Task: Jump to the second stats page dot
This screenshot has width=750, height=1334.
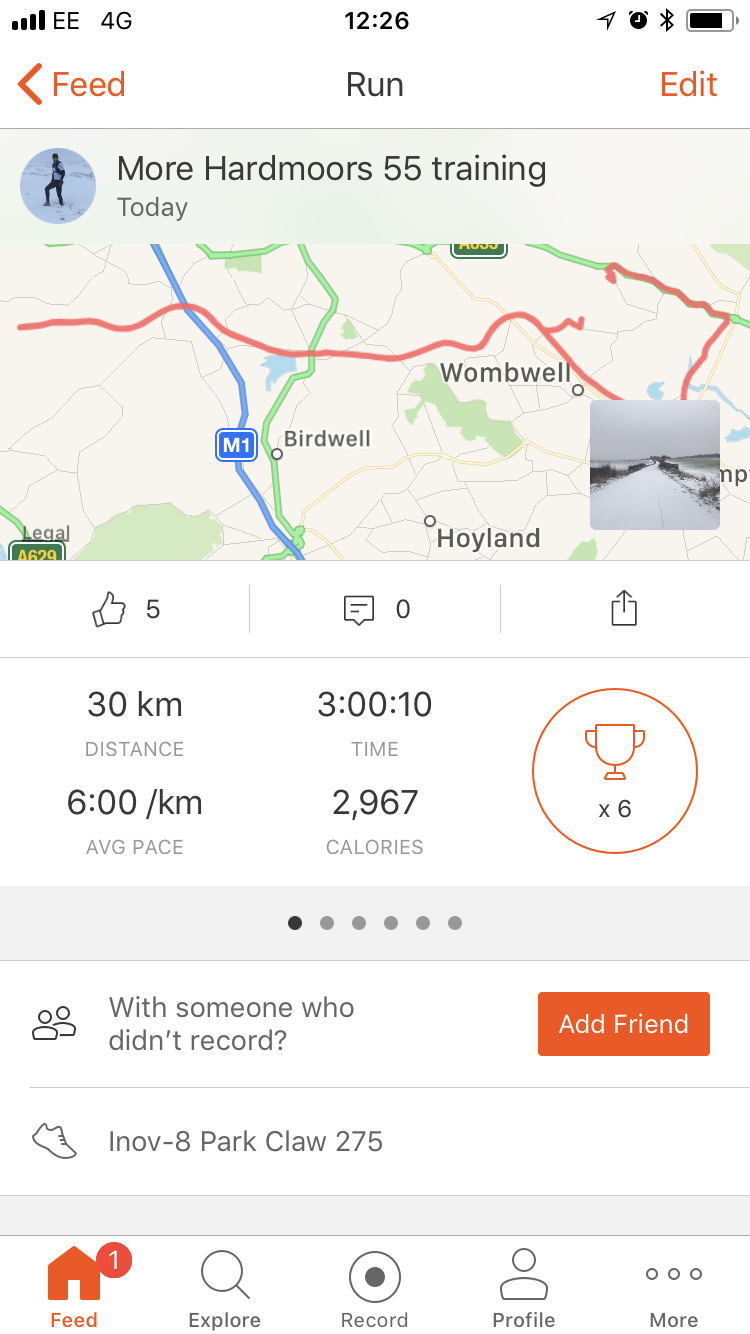Action: coord(327,923)
